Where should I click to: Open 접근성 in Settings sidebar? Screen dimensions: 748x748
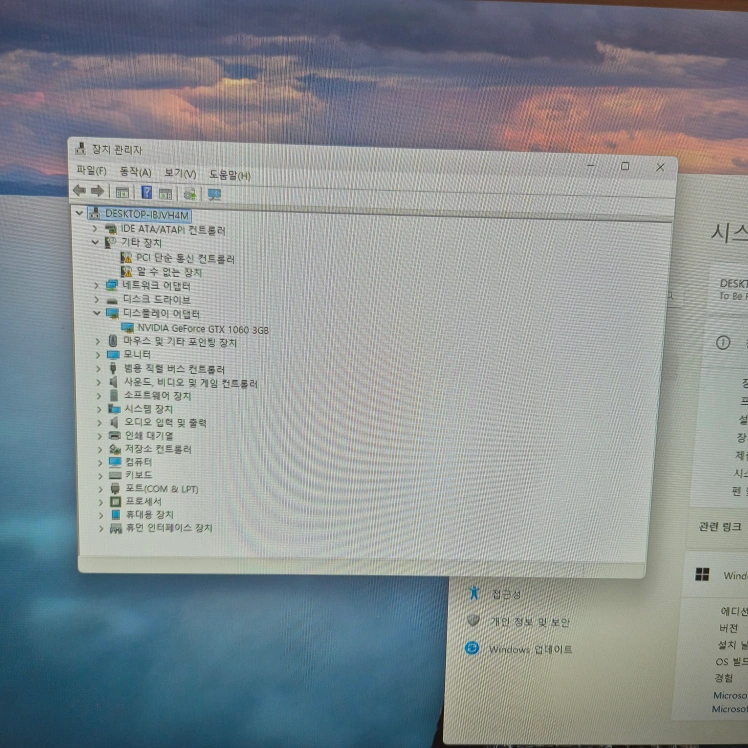tap(506, 594)
